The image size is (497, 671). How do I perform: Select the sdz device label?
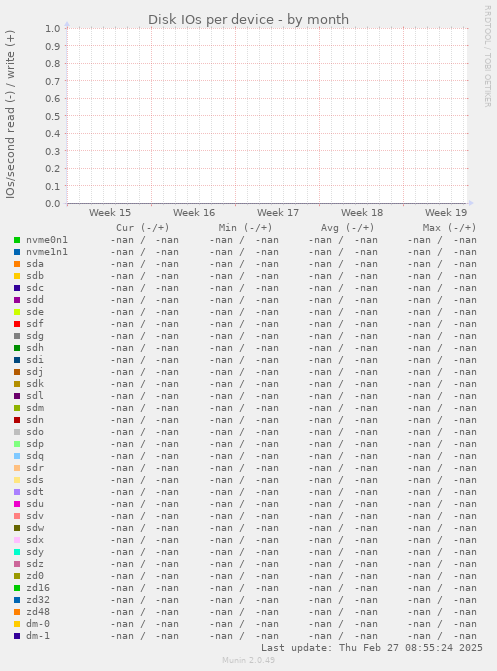point(35,564)
